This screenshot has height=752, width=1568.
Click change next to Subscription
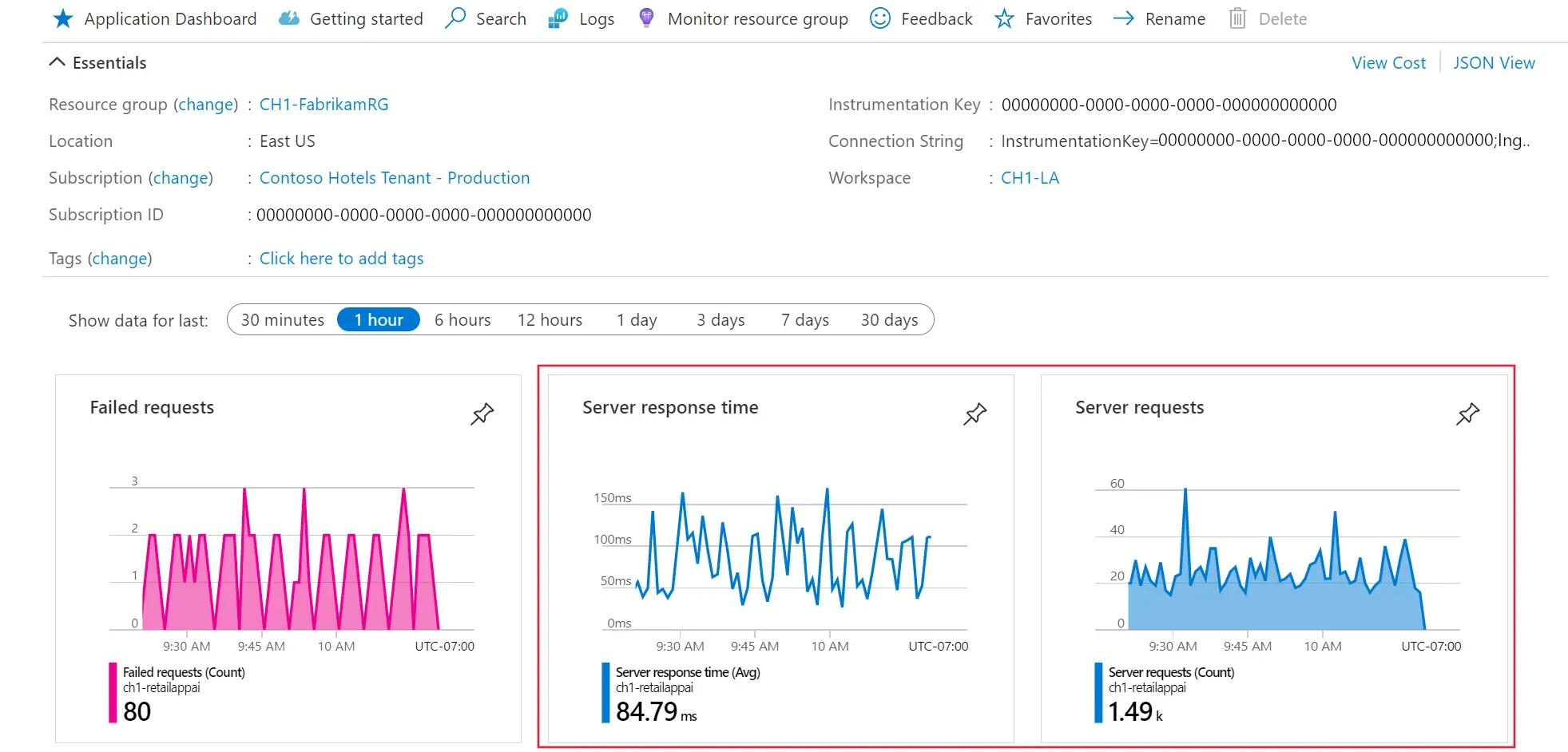181,177
